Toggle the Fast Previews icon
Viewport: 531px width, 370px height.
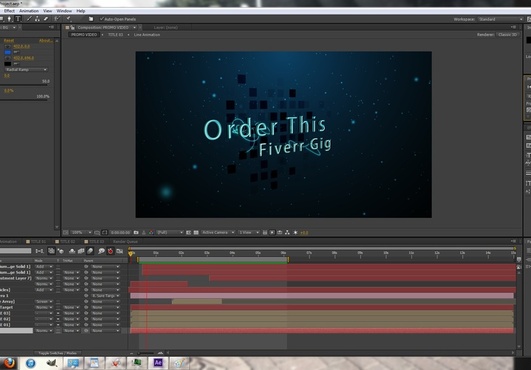[x=272, y=233]
